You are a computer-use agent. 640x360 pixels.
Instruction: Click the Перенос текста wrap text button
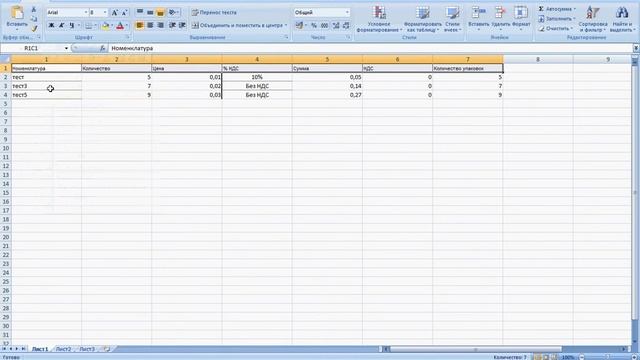point(214,13)
